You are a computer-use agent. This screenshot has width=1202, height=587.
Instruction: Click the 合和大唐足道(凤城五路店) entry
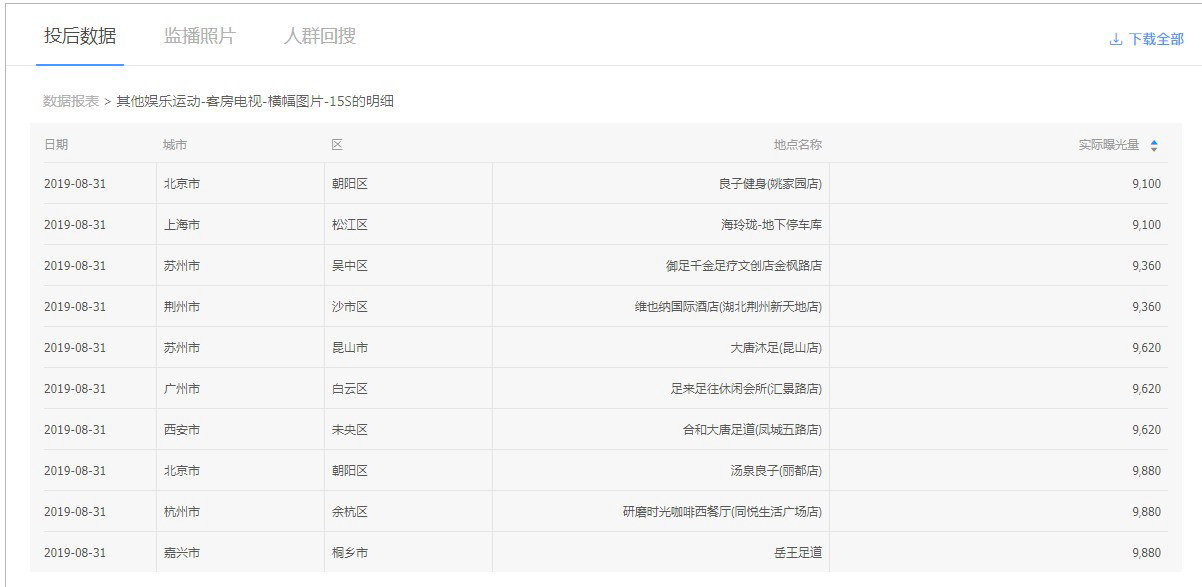tap(752, 430)
